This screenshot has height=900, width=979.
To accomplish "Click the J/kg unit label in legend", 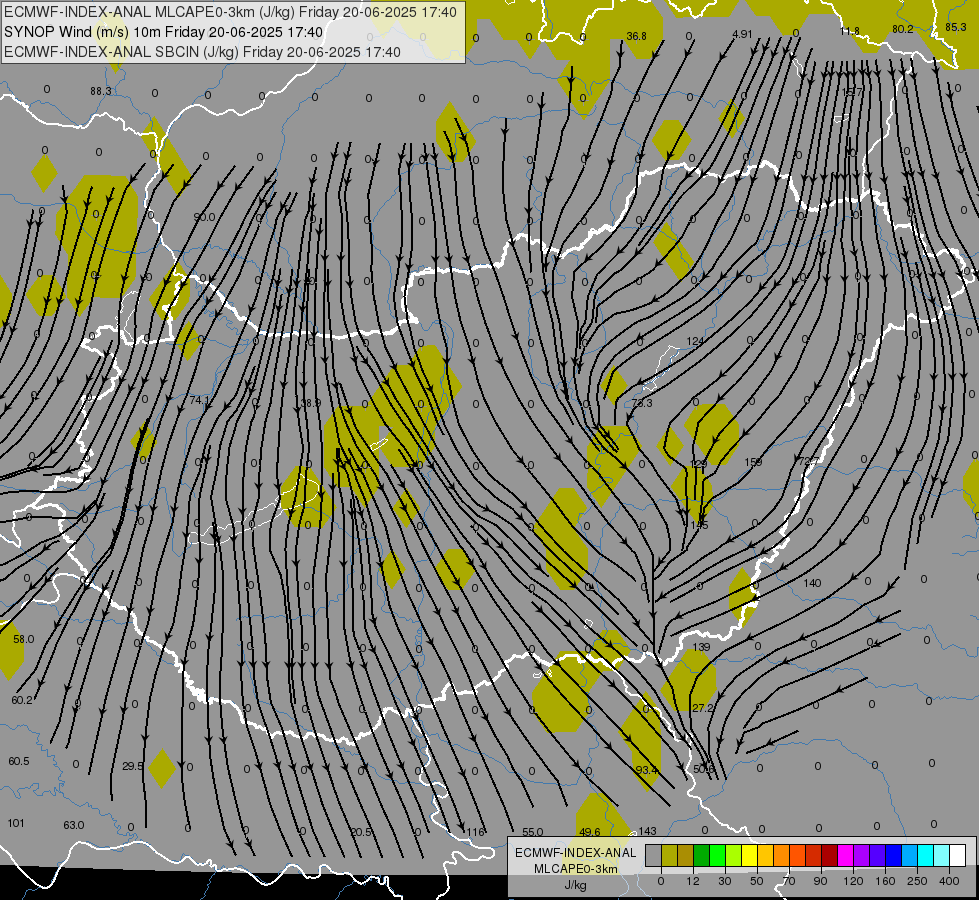I will click(x=576, y=885).
